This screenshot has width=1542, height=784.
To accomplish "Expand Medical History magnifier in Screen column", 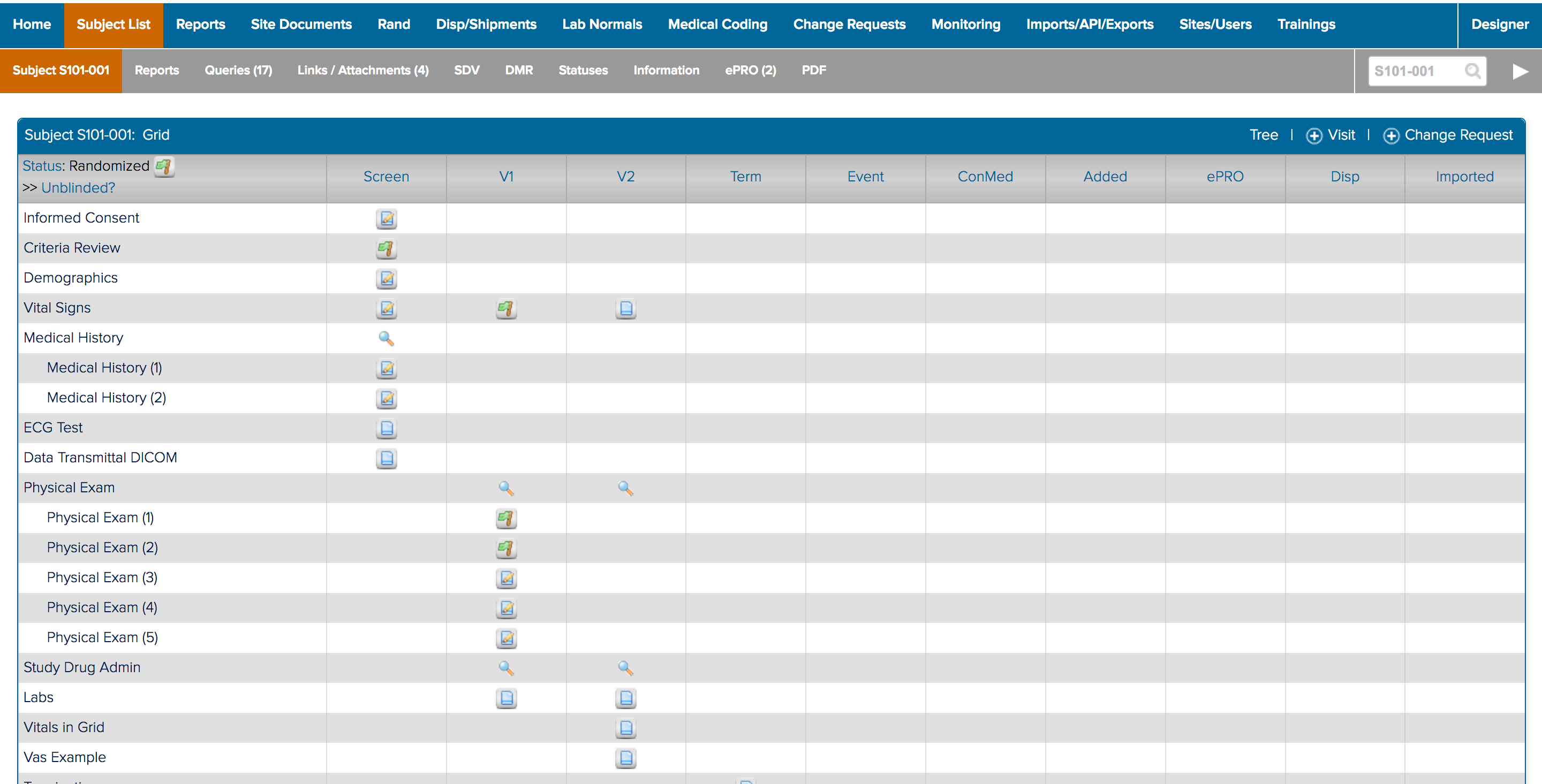I will click(386, 339).
